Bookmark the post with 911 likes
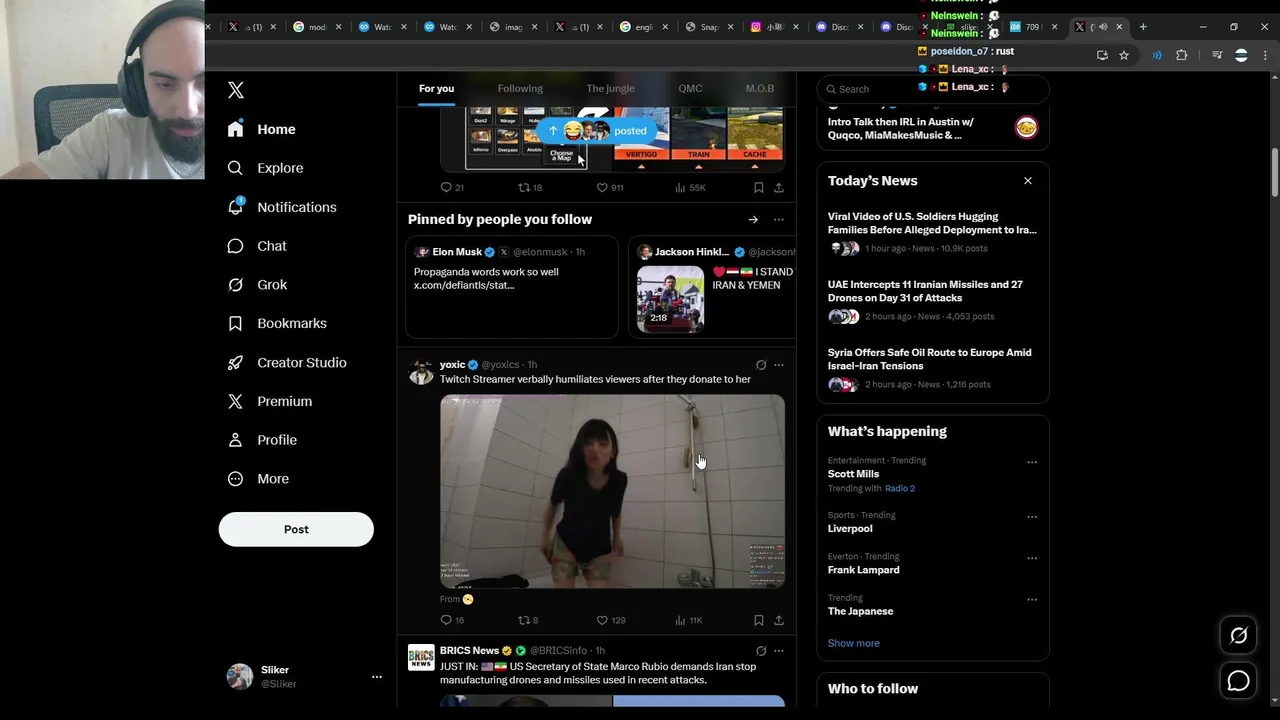This screenshot has height=720, width=1280. 758,187
